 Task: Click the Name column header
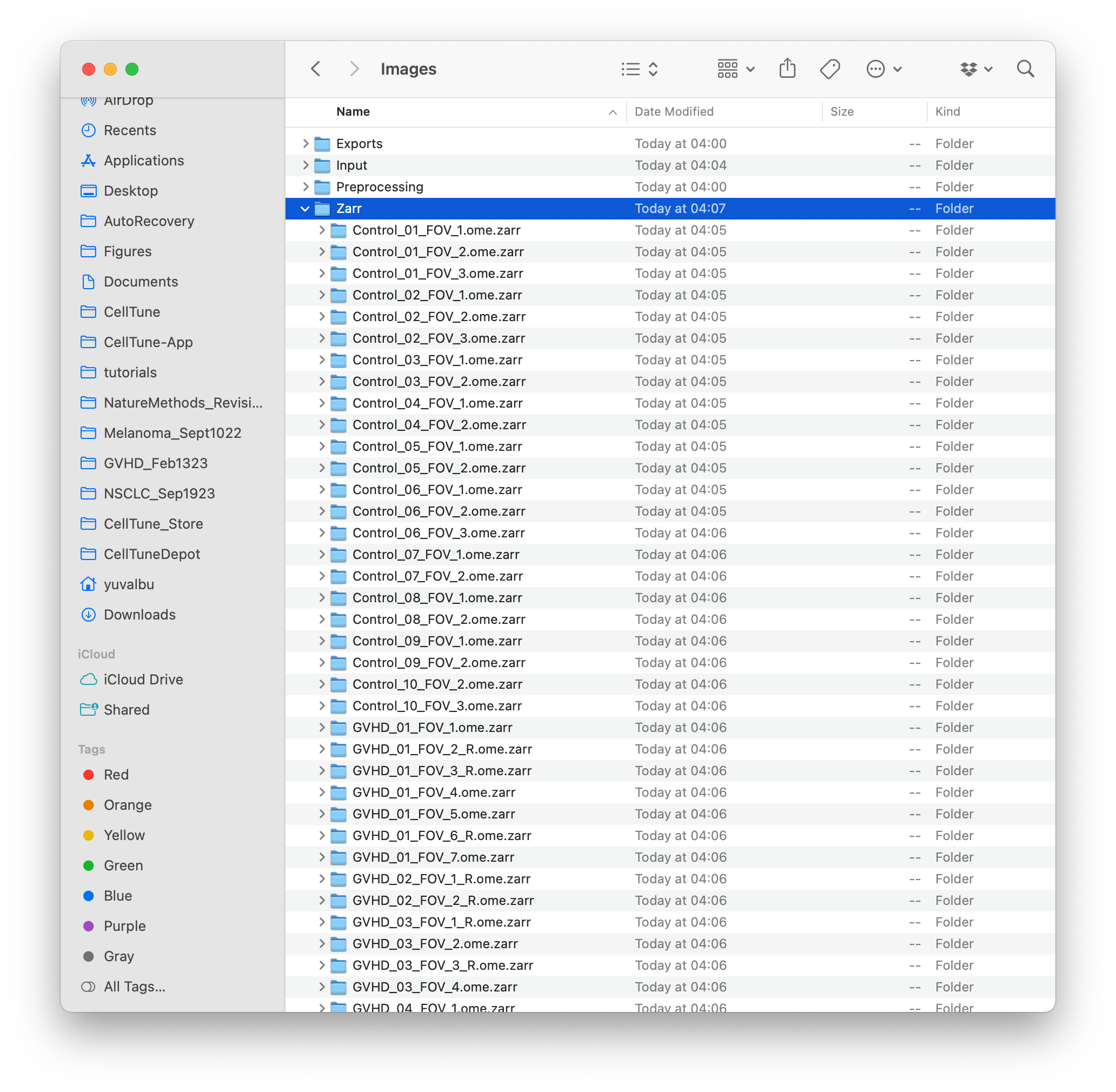[x=353, y=111]
